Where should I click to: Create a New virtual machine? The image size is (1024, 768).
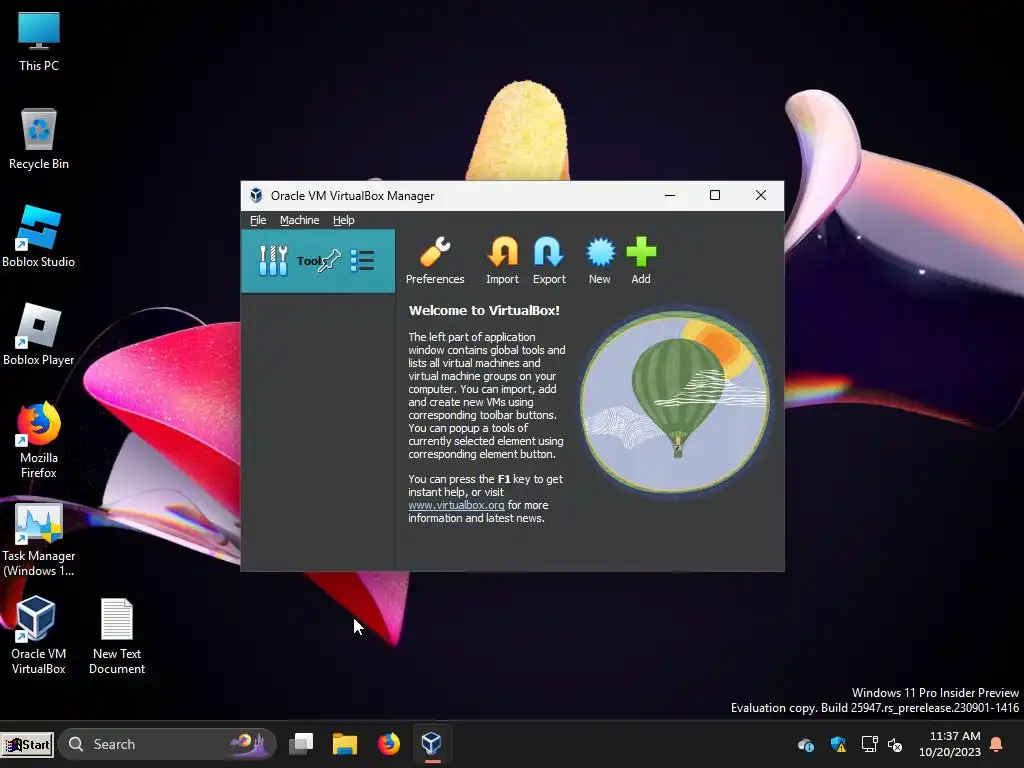[x=600, y=261]
